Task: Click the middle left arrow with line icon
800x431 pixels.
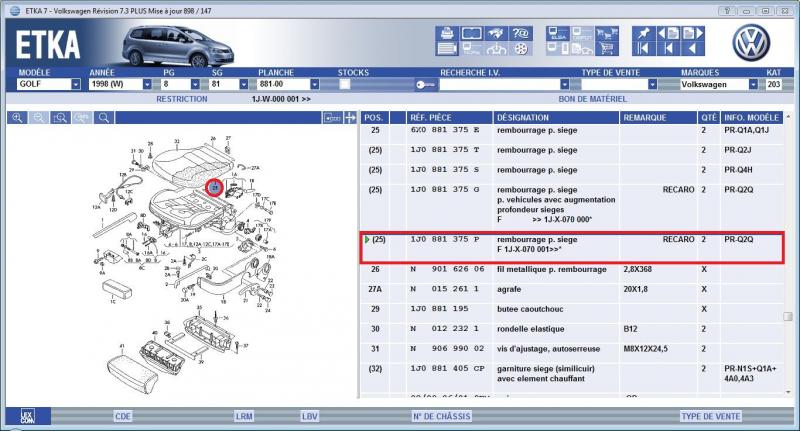Action: (x=668, y=49)
